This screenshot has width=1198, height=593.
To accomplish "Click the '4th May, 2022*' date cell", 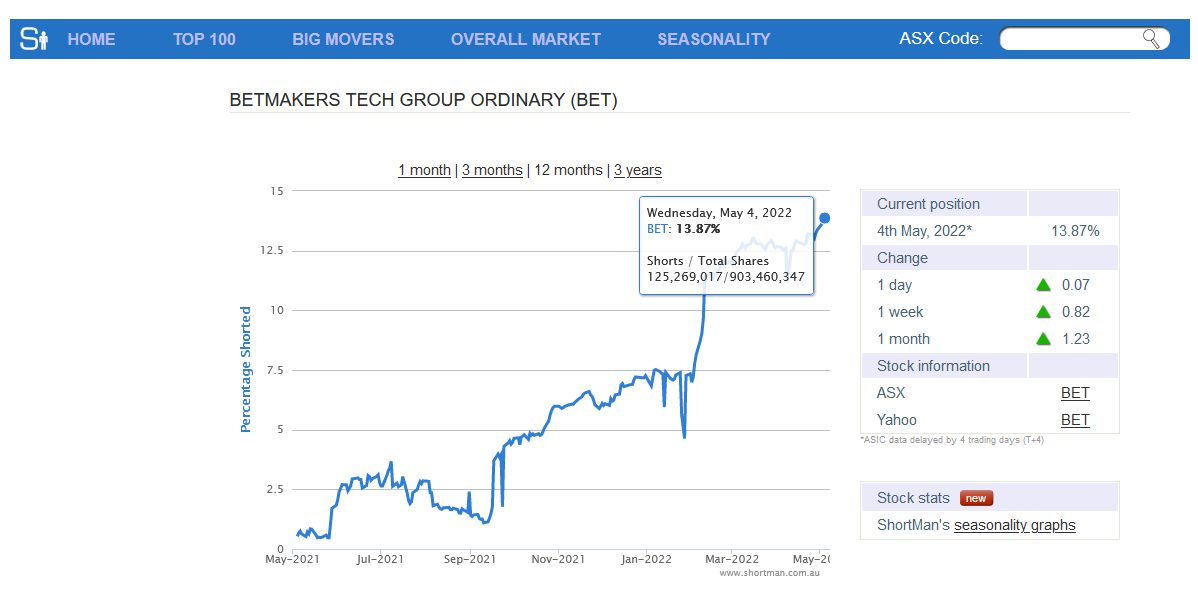I will click(924, 231).
